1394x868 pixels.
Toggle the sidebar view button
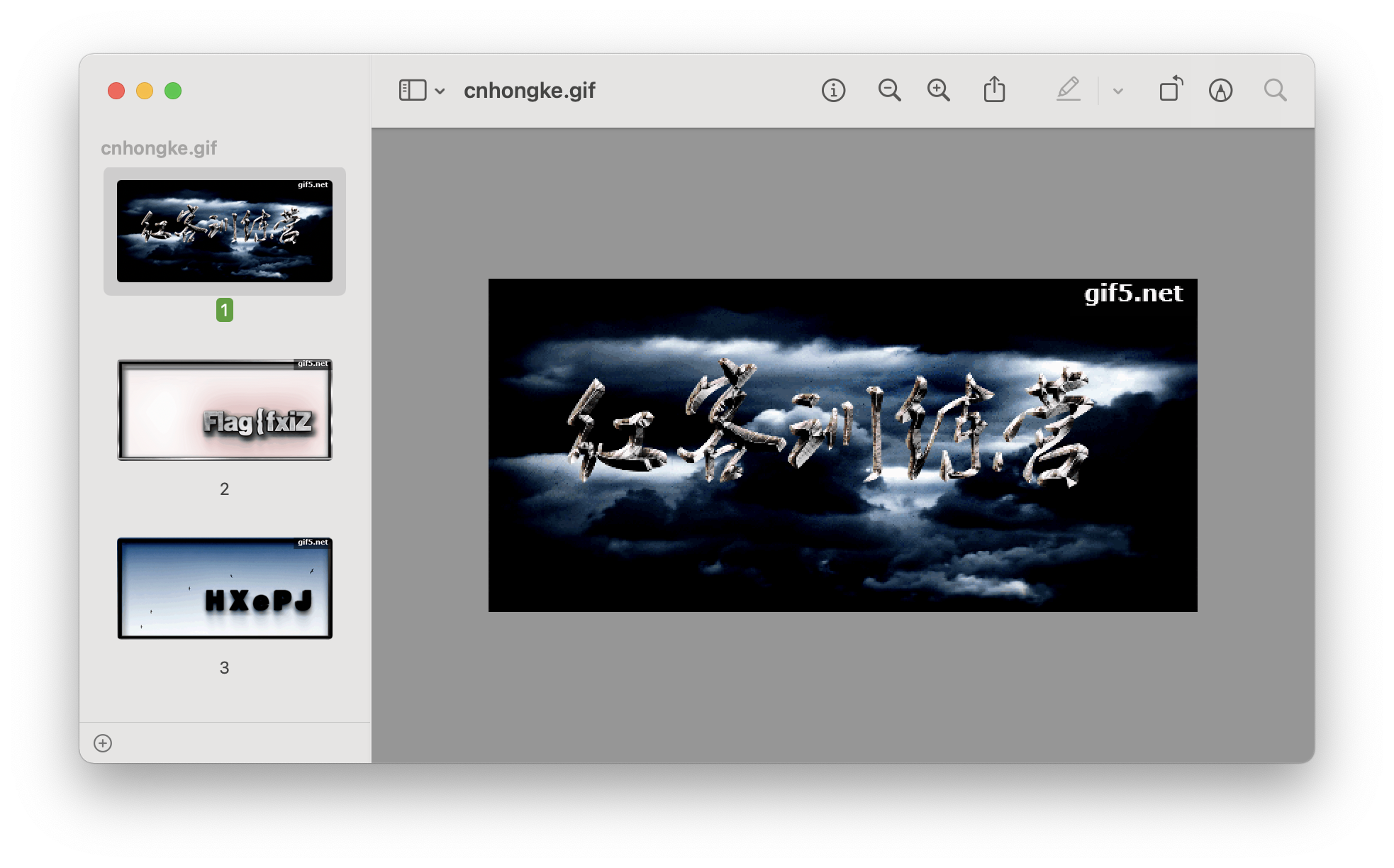pos(412,91)
